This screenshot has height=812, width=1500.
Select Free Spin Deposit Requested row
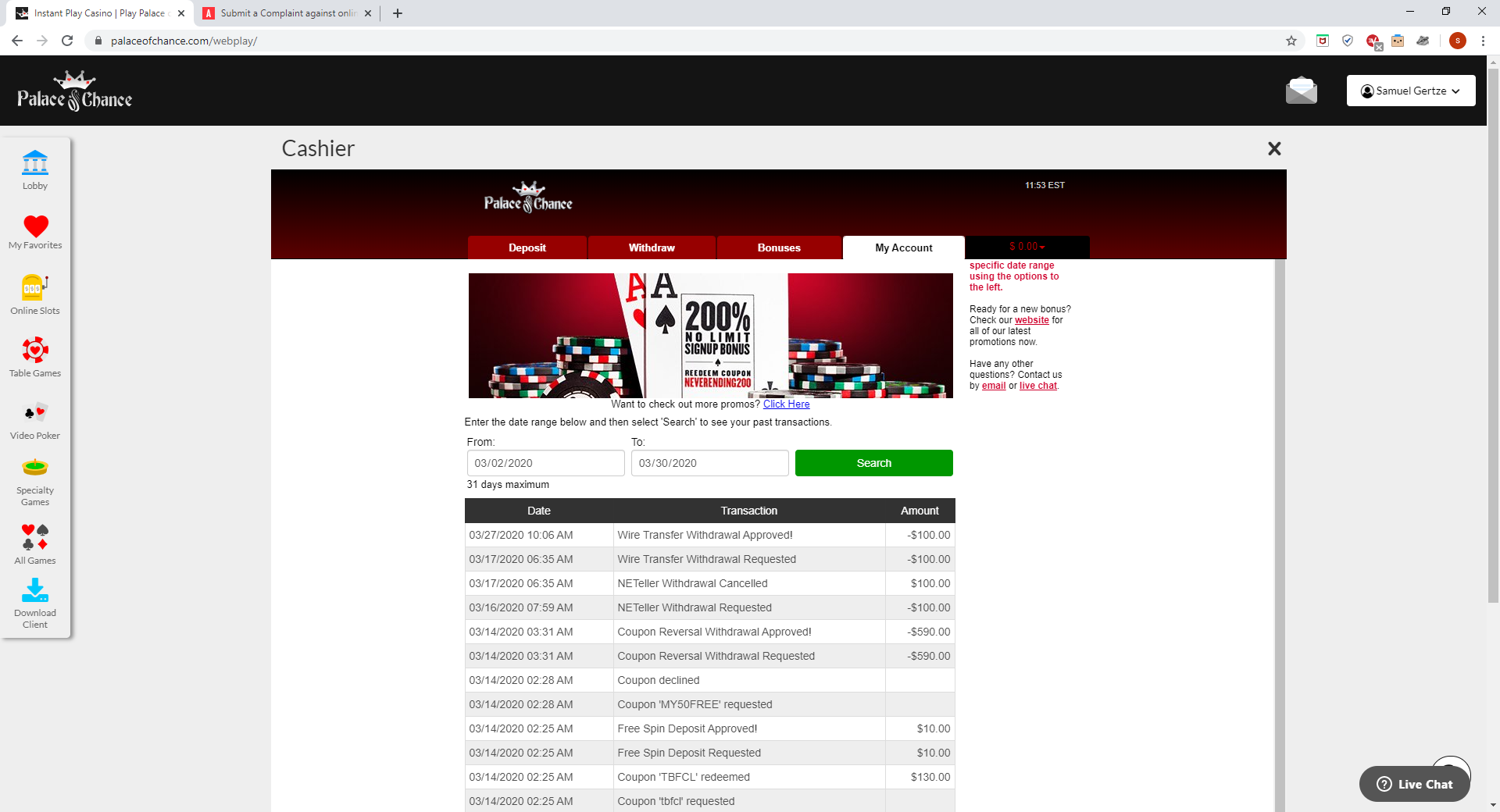[x=710, y=753]
